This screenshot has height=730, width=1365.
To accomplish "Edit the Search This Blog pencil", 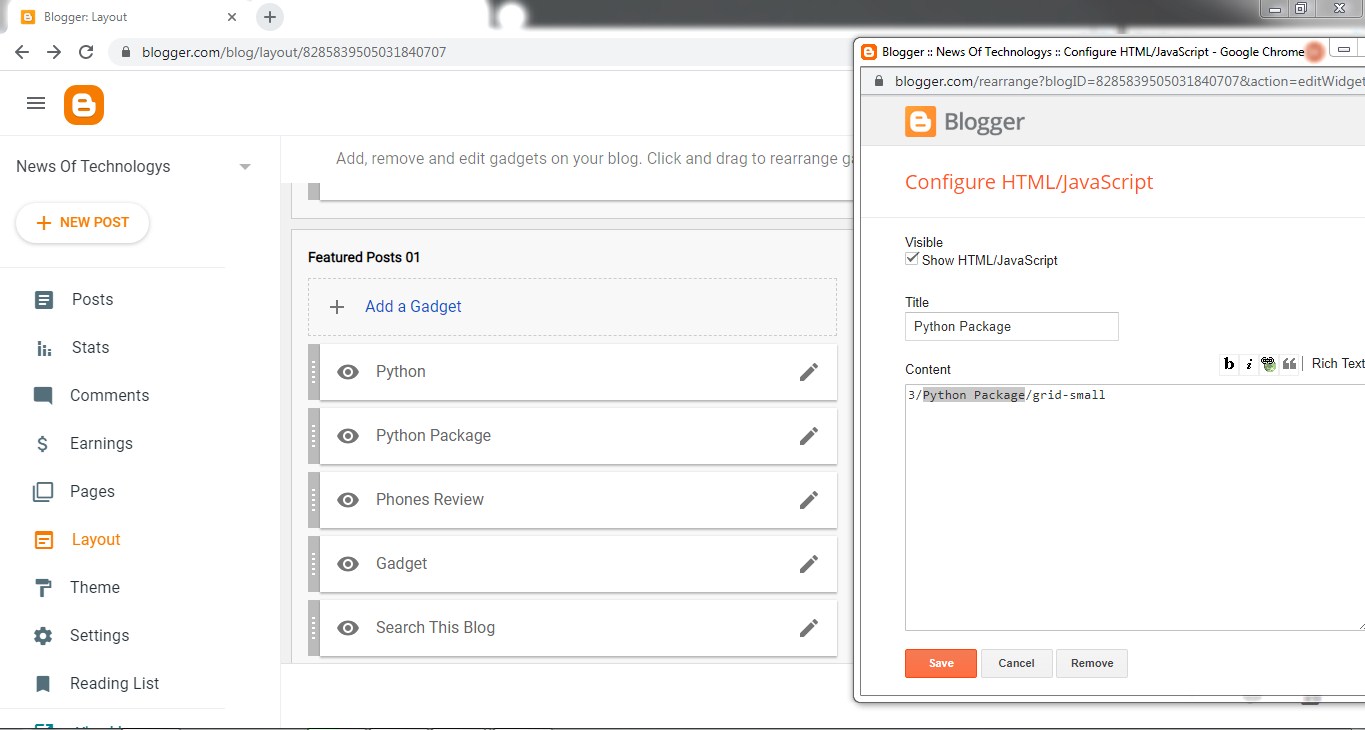I will coord(809,628).
